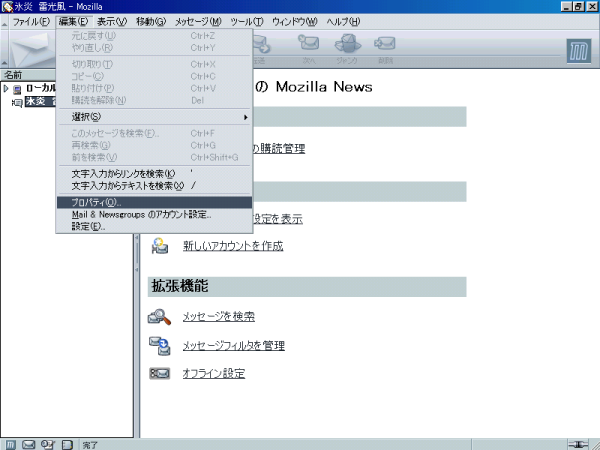Close the 編集(E) menu in menu bar
Screen dimensions: 600x450
(73, 22)
